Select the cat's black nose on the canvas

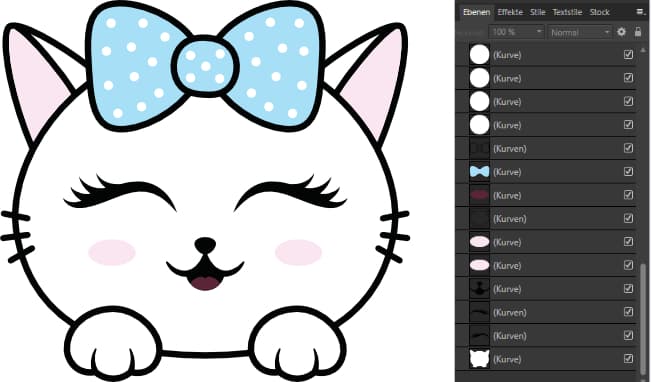coord(205,245)
